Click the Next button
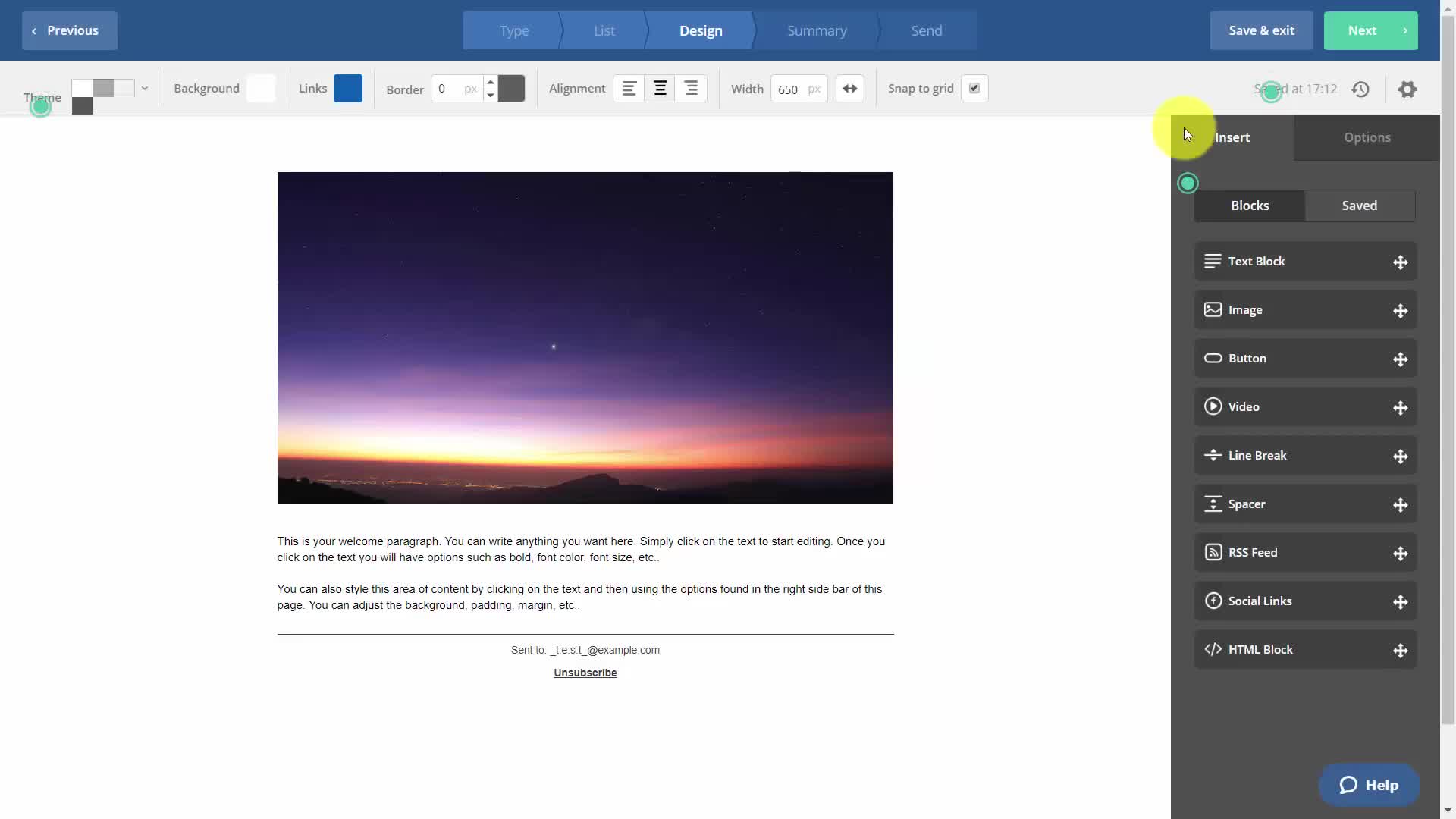The image size is (1456, 819). tap(1370, 30)
